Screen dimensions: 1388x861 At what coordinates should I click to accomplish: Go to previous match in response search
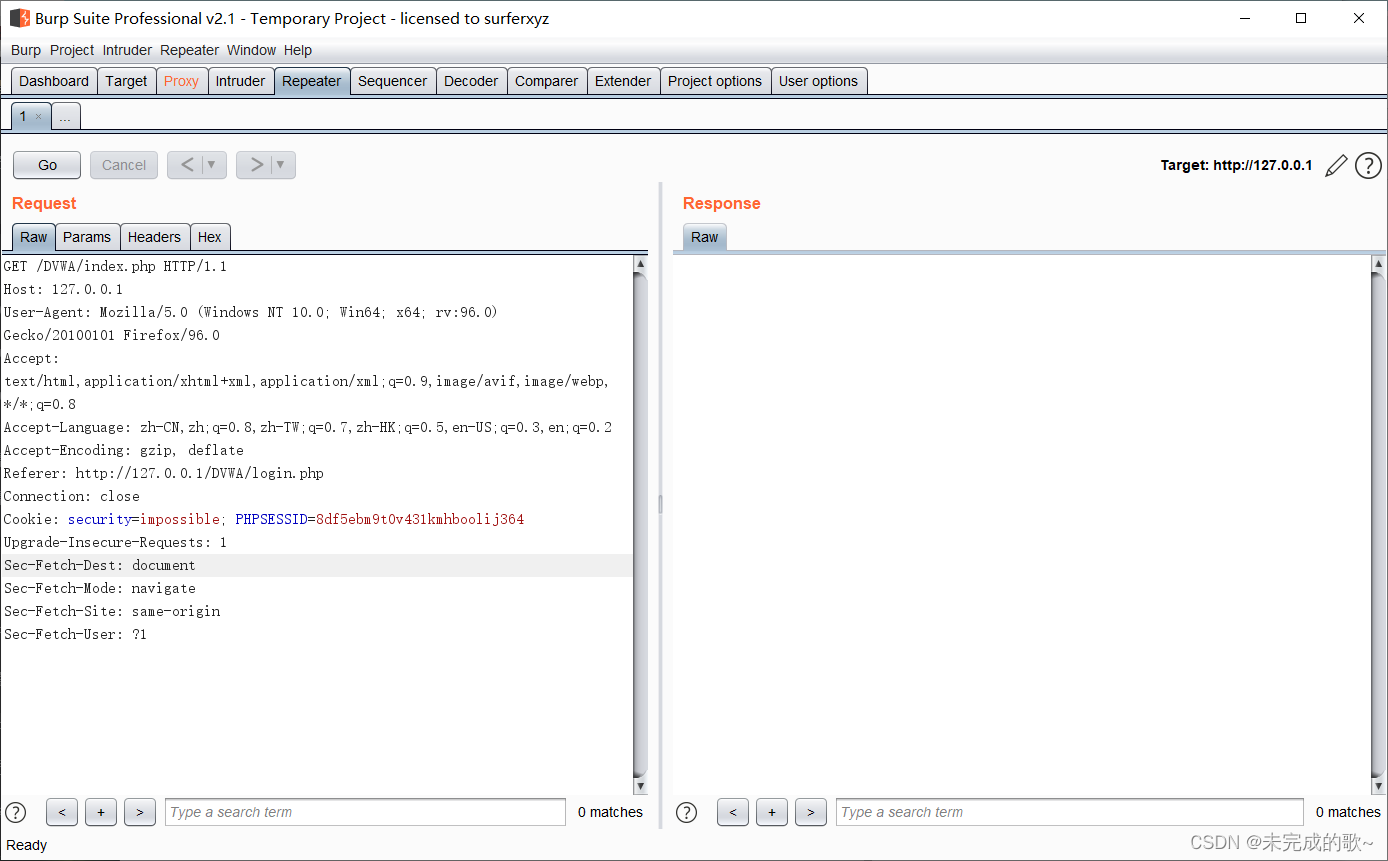[733, 812]
